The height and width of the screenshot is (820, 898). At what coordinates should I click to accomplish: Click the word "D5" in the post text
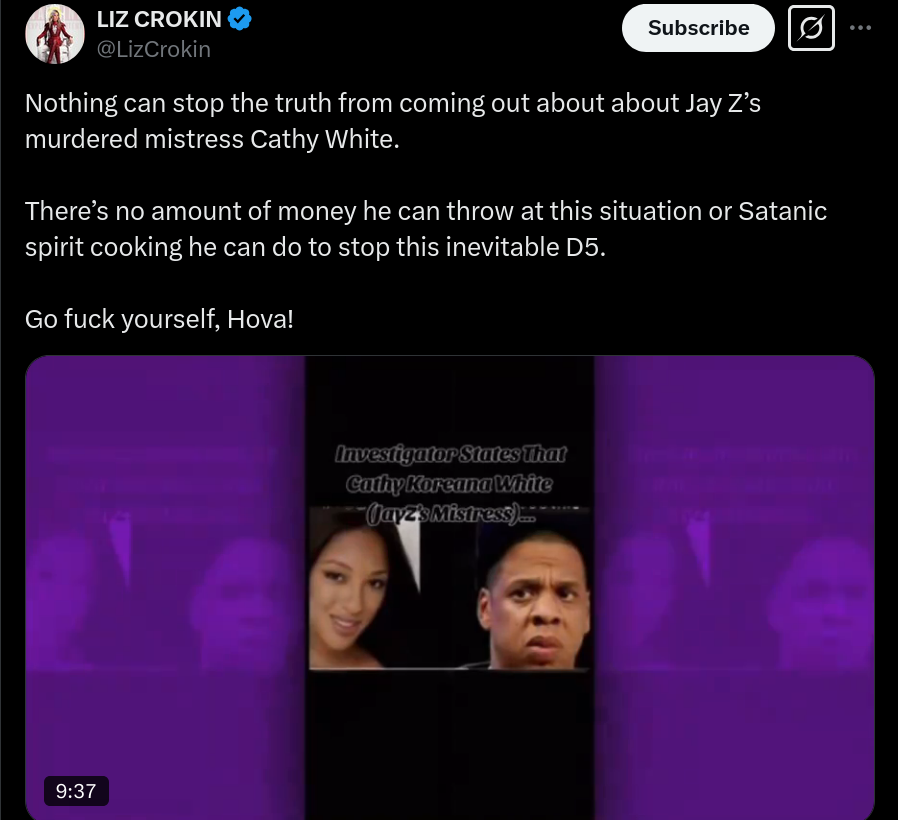[585, 247]
